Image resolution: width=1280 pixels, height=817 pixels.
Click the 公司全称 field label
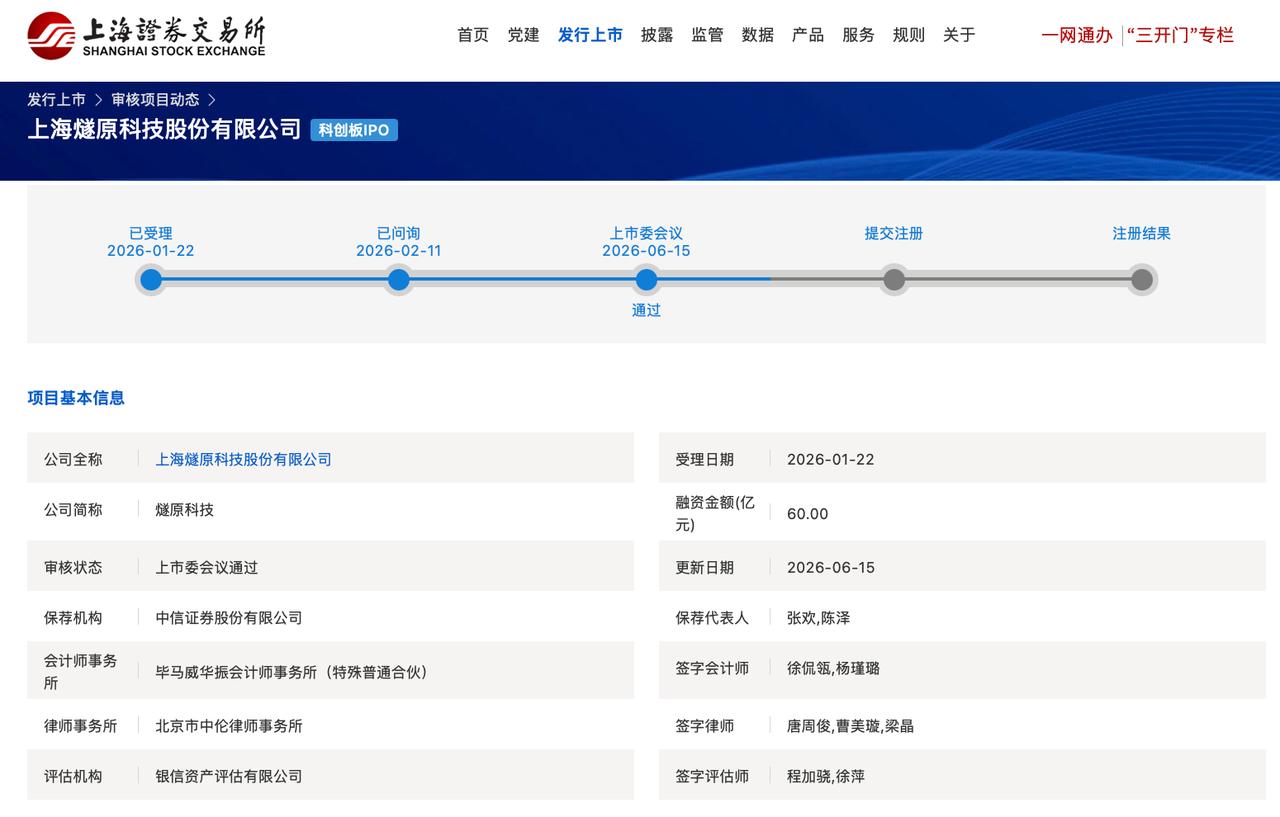point(73,459)
